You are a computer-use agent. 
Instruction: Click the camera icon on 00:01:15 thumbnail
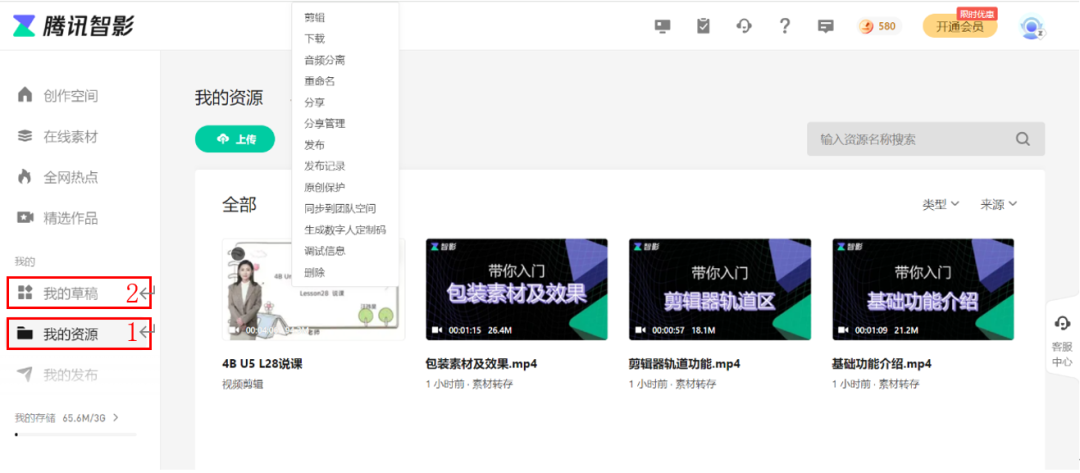(x=437, y=330)
